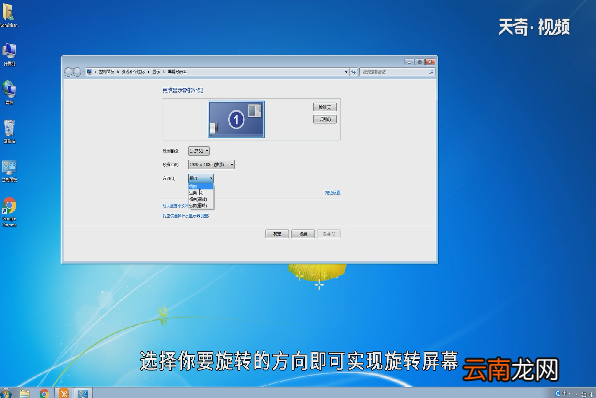Image resolution: width=596 pixels, height=398 pixels.
Task: Expand the address bar history arrow
Action: (x=346, y=72)
